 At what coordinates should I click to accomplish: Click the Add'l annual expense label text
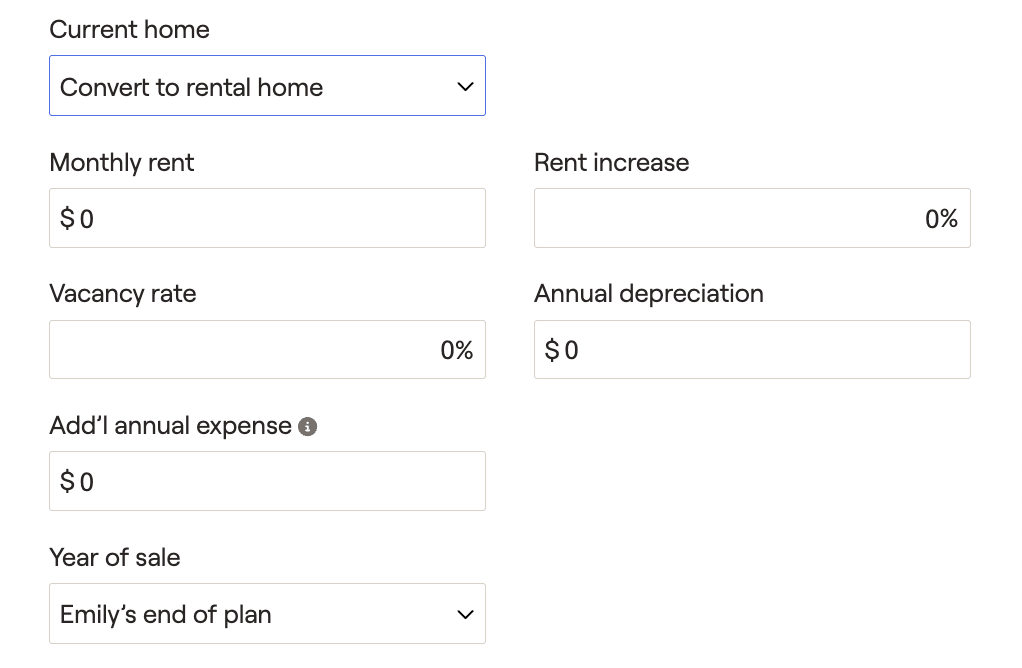pyautogui.click(x=170, y=426)
